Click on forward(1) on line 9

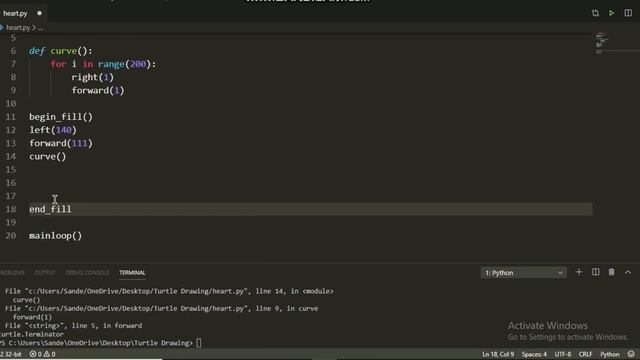click(x=98, y=90)
